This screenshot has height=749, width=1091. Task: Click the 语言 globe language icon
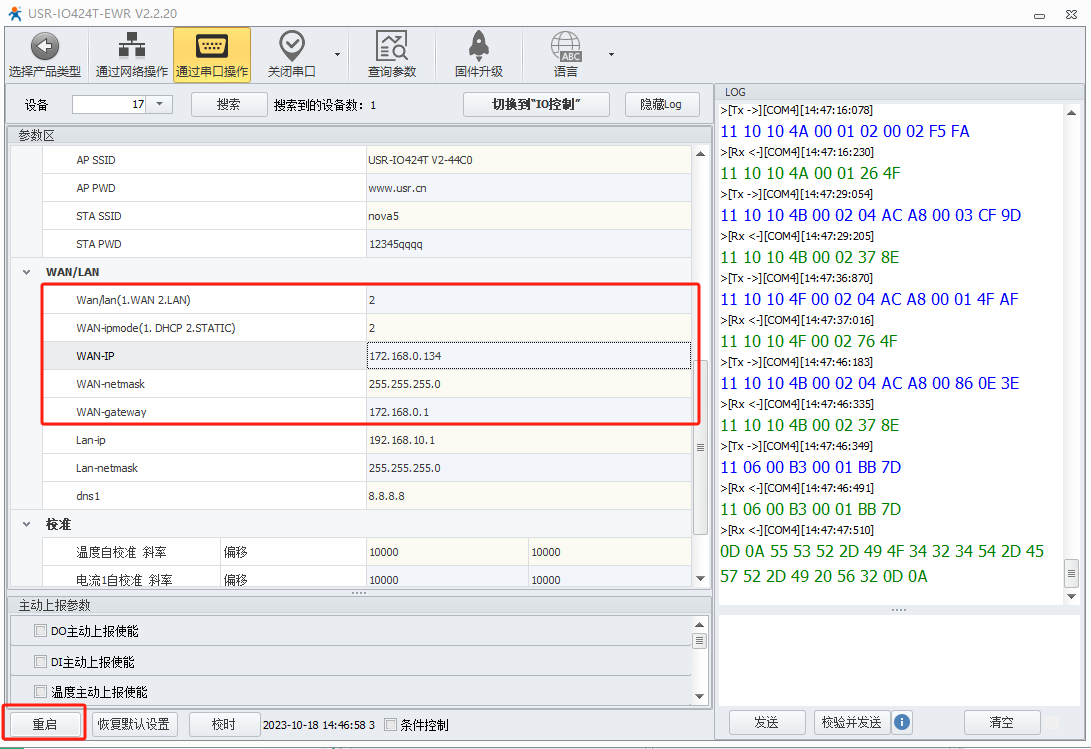[x=565, y=46]
